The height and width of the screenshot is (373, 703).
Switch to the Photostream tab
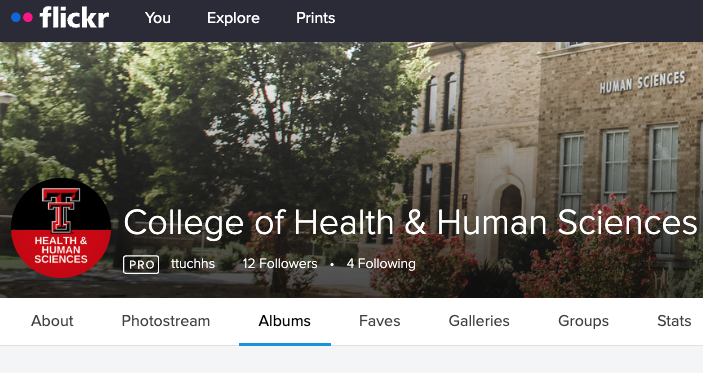pos(166,321)
